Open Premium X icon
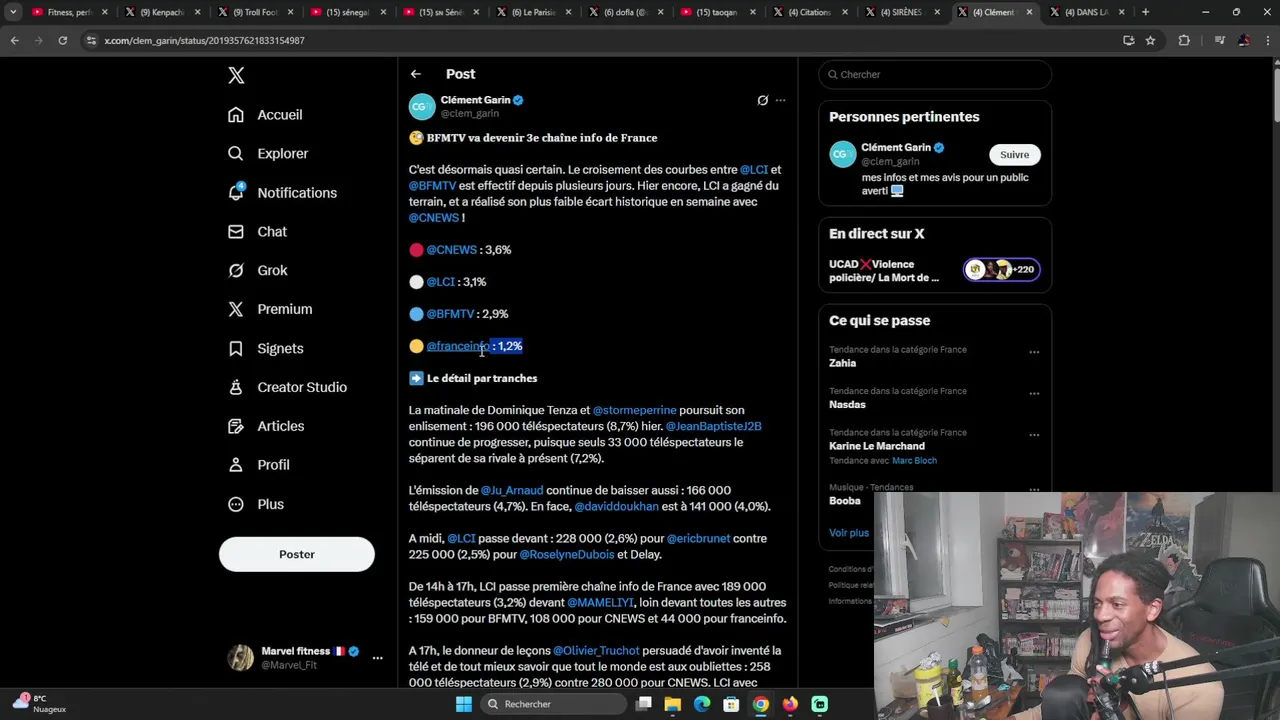The height and width of the screenshot is (720, 1280). [236, 309]
